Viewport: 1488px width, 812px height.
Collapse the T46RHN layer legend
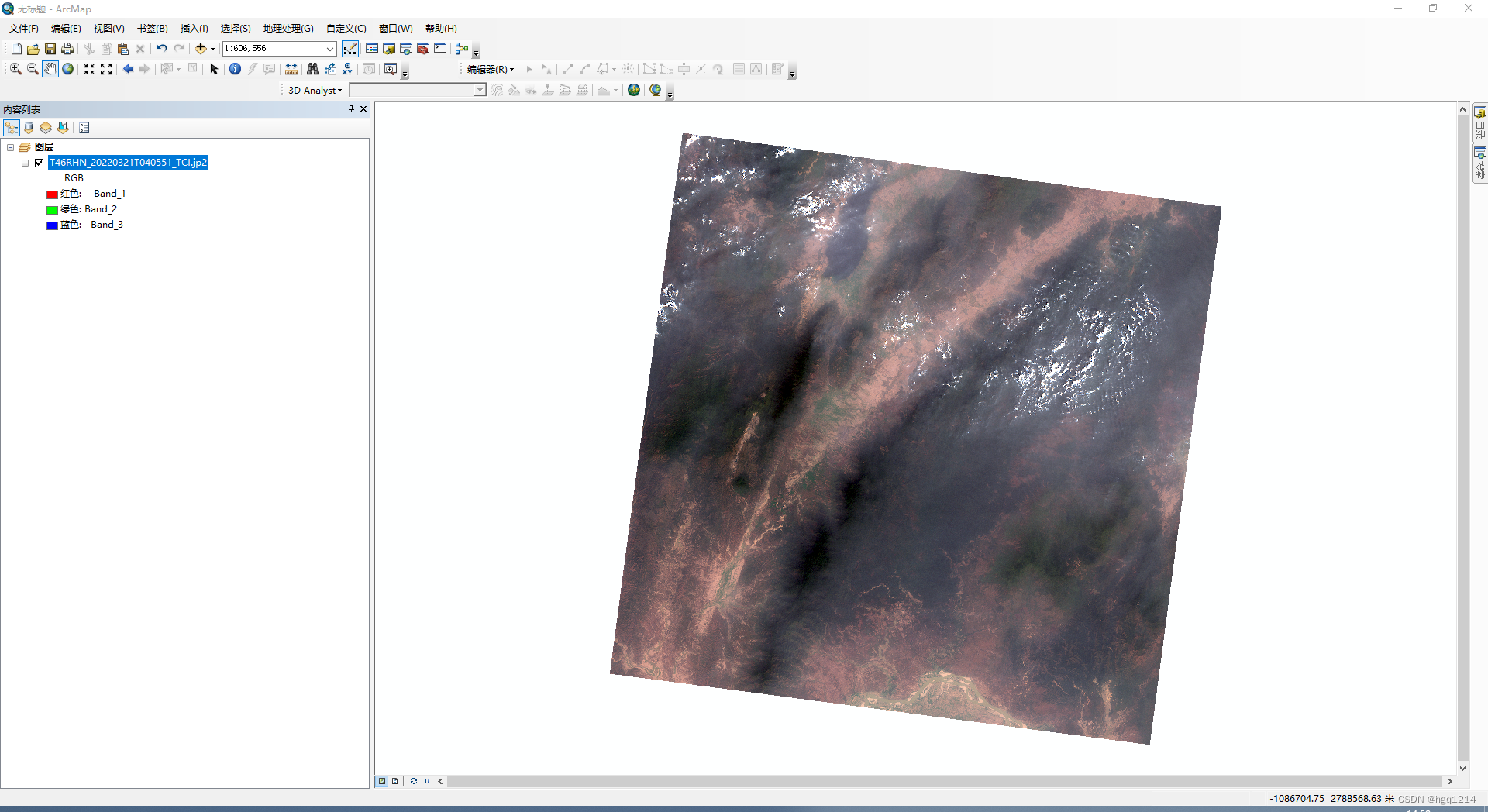[25, 163]
